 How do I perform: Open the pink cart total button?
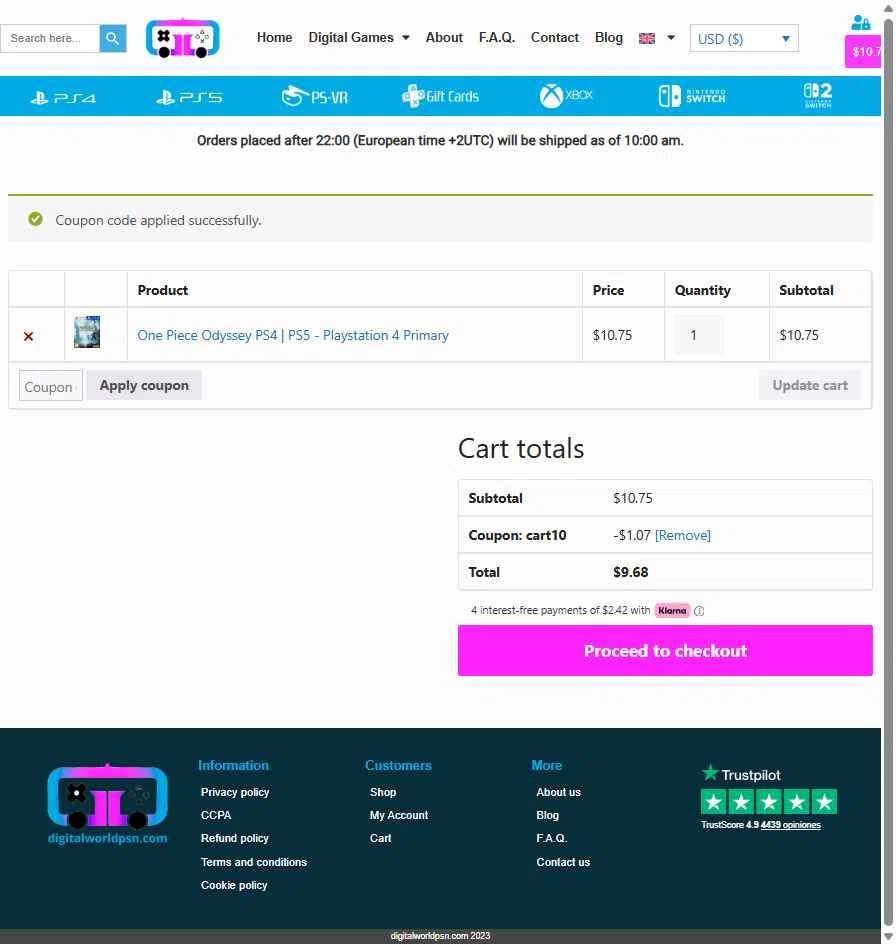tap(863, 52)
